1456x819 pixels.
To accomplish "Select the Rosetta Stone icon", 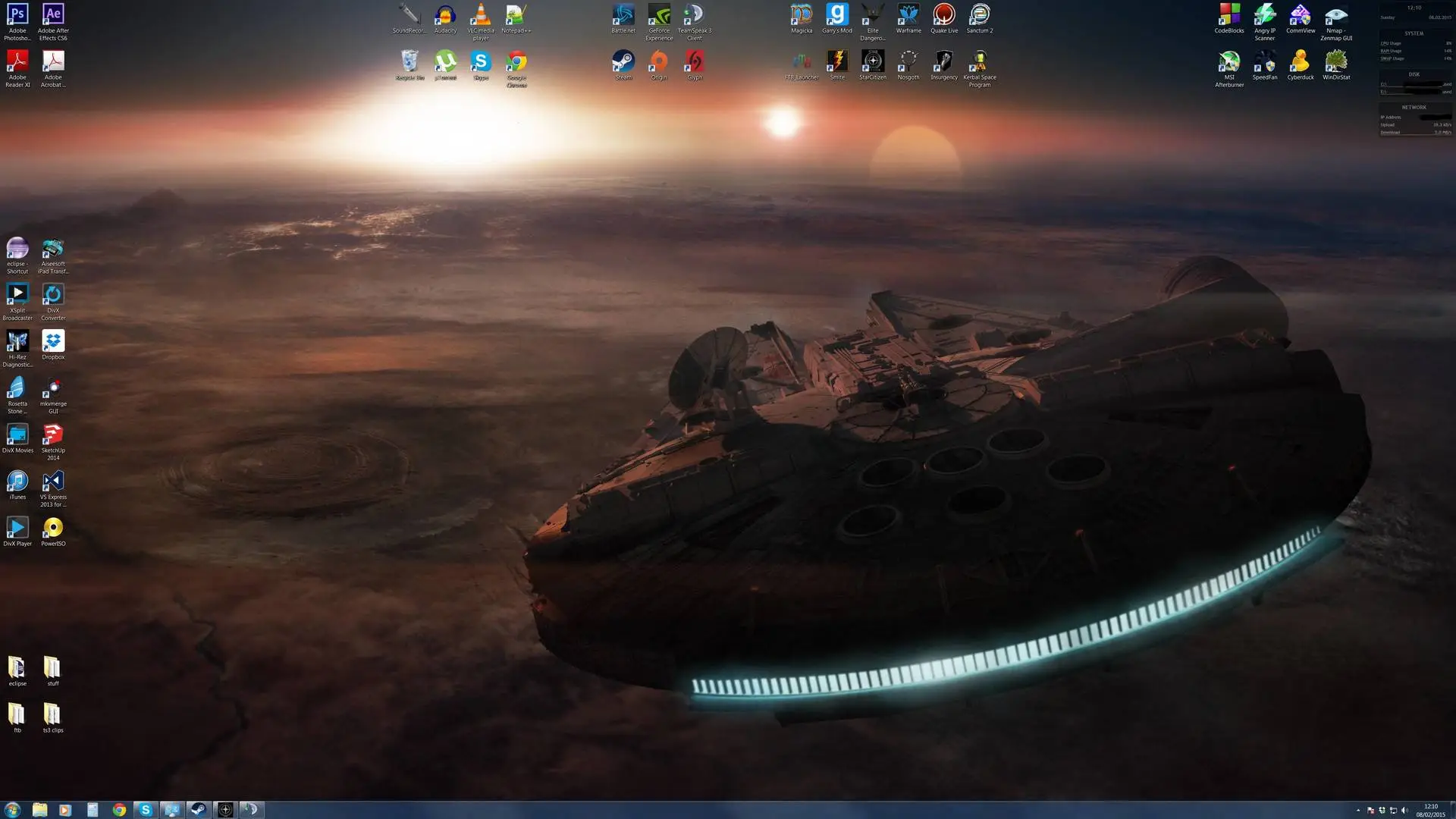I will tap(17, 395).
